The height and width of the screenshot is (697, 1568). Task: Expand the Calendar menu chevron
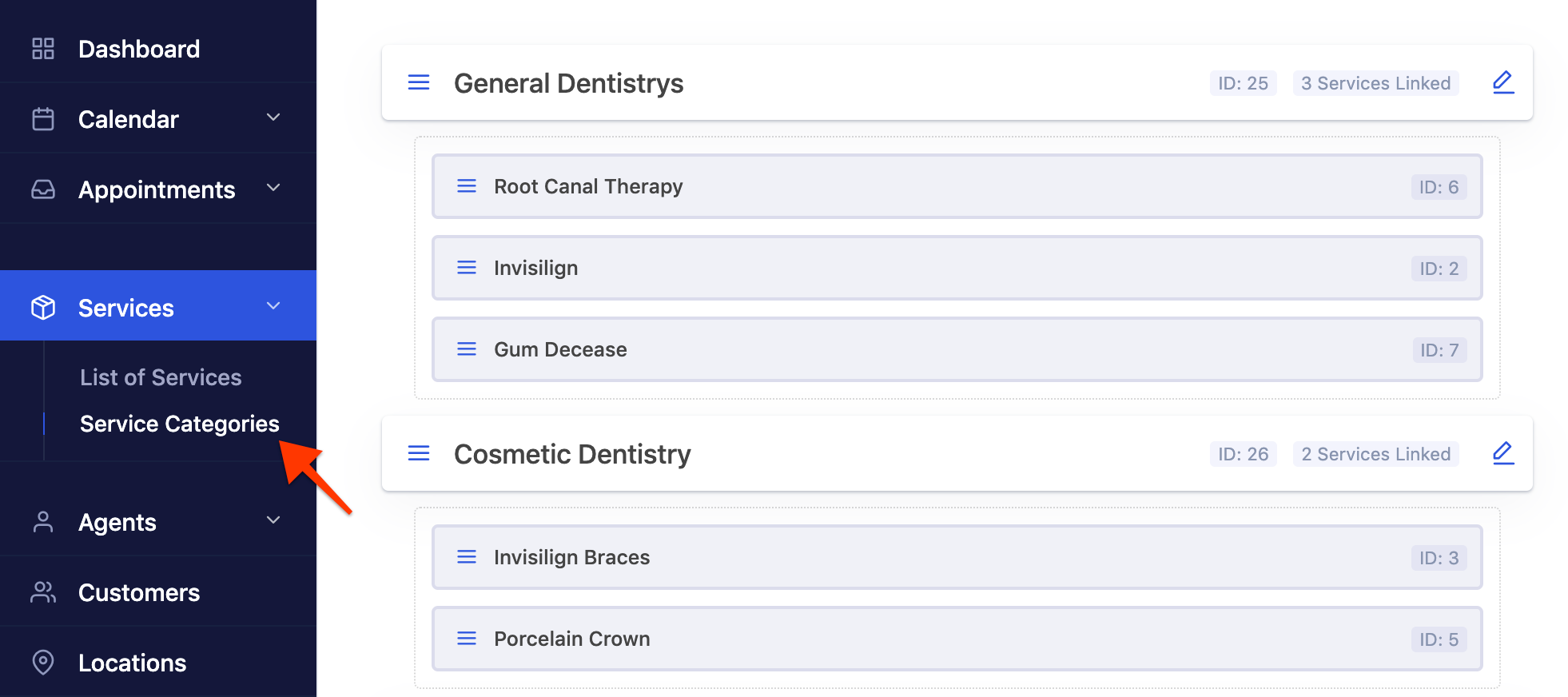[x=273, y=117]
